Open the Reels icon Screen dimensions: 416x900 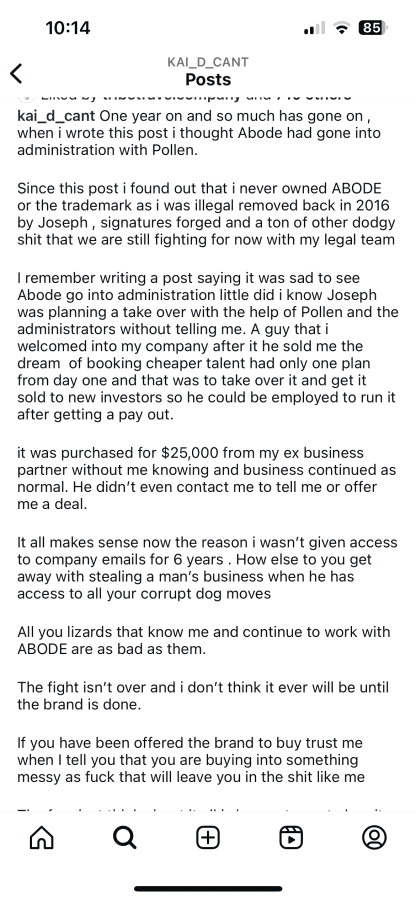291,838
